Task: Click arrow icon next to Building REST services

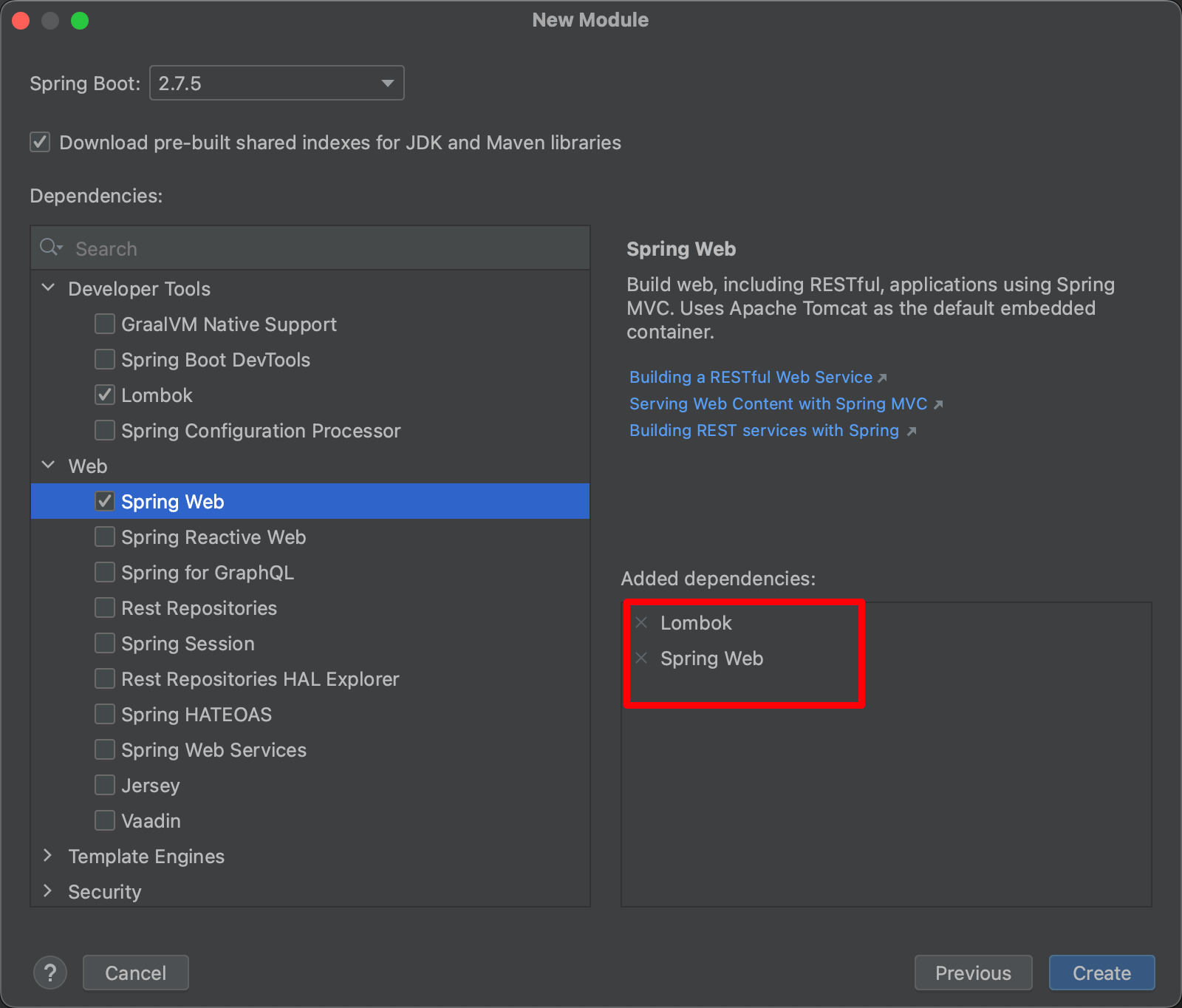Action: pyautogui.click(x=912, y=432)
